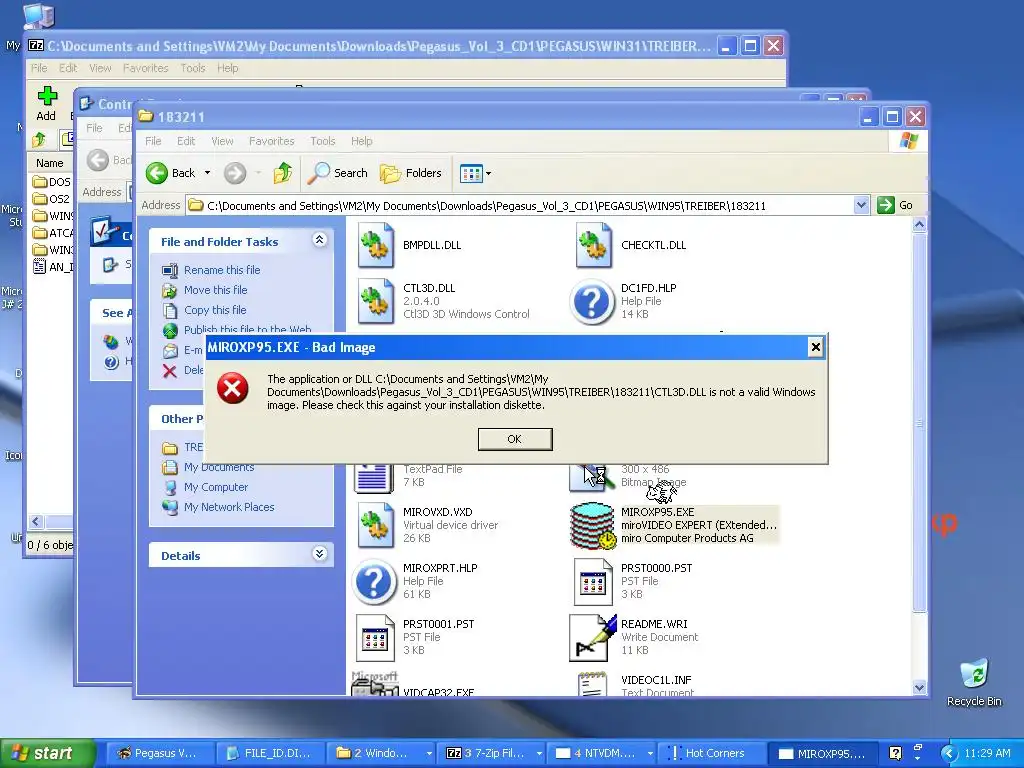
Task: Click the Add button in 7-Zip window
Action: point(46,104)
